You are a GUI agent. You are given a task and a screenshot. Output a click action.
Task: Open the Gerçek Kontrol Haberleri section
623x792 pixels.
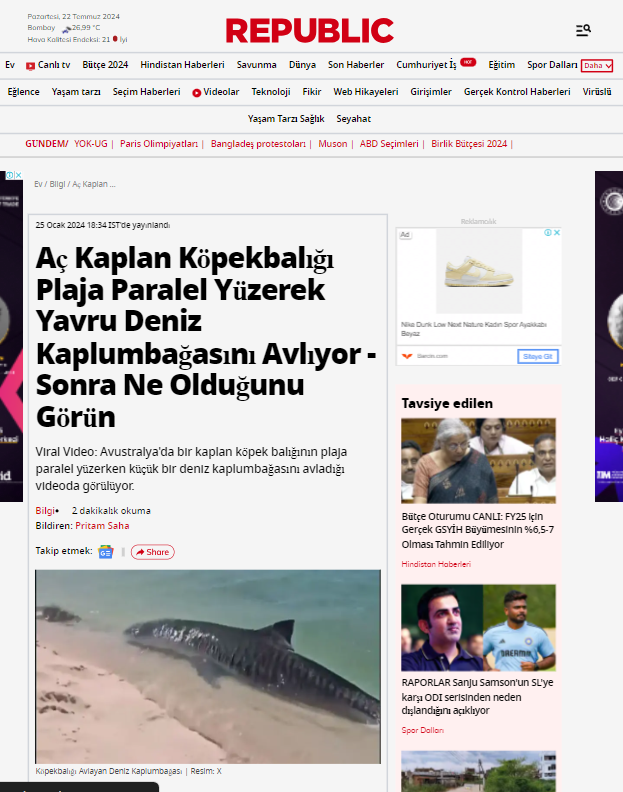pyautogui.click(x=516, y=92)
